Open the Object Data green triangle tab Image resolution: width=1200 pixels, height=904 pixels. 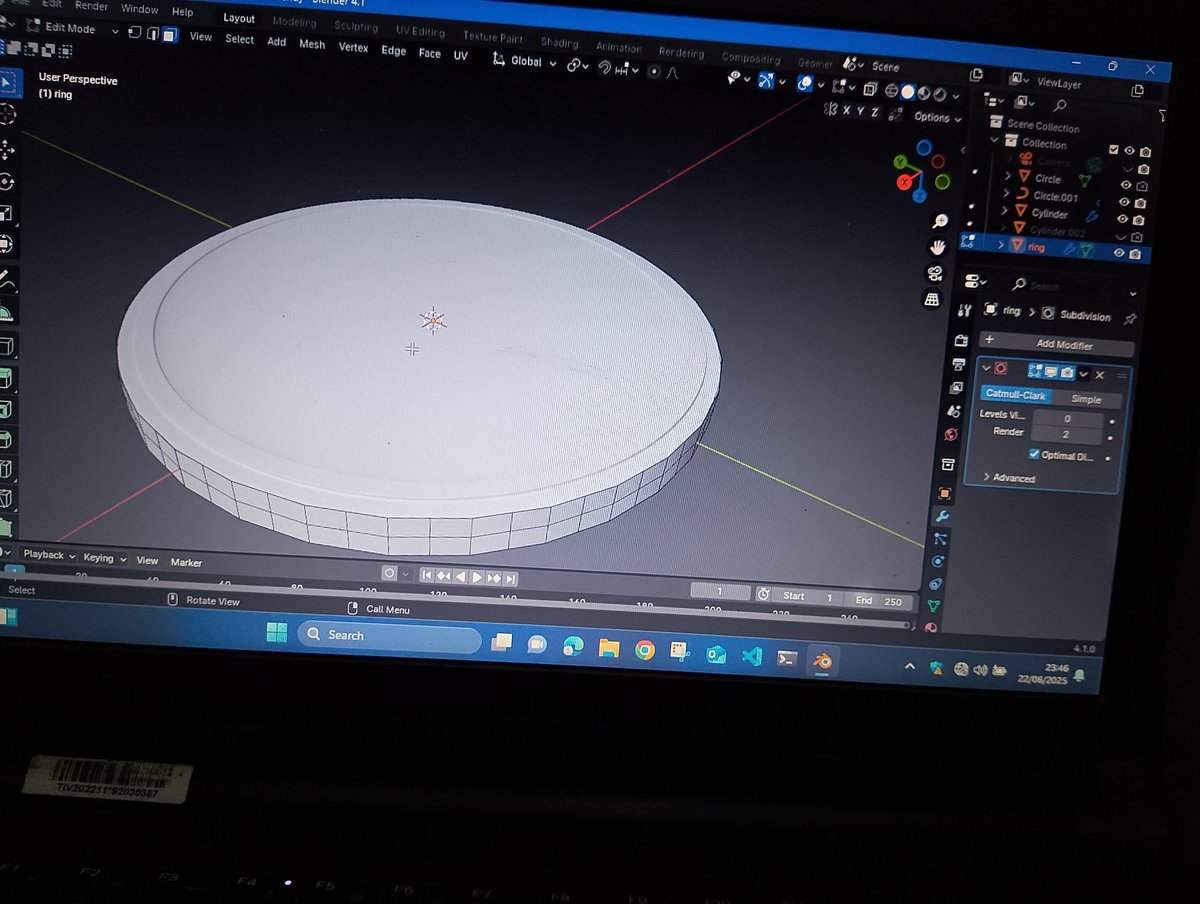click(x=933, y=605)
